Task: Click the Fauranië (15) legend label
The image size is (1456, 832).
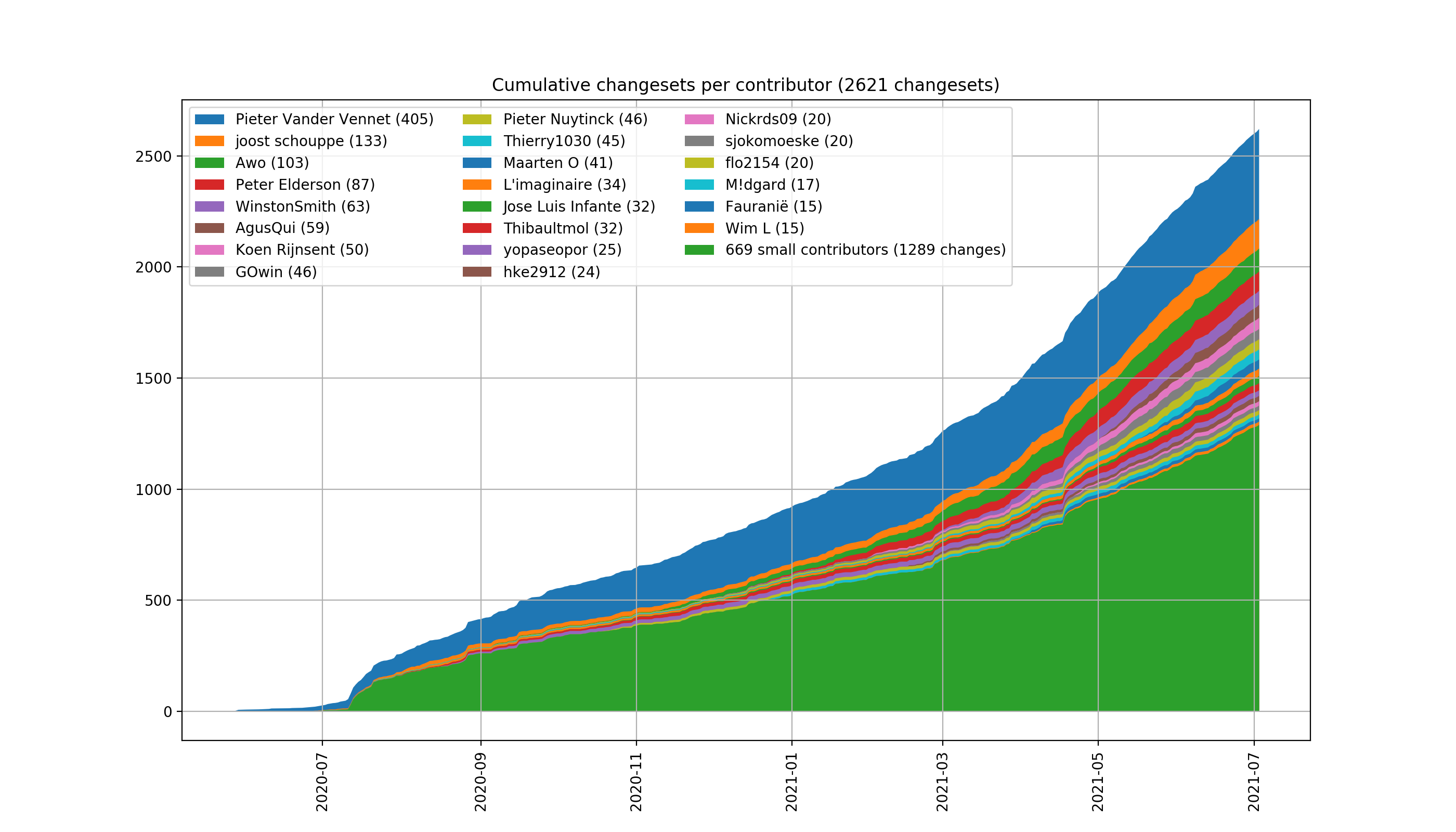Action: 774,206
